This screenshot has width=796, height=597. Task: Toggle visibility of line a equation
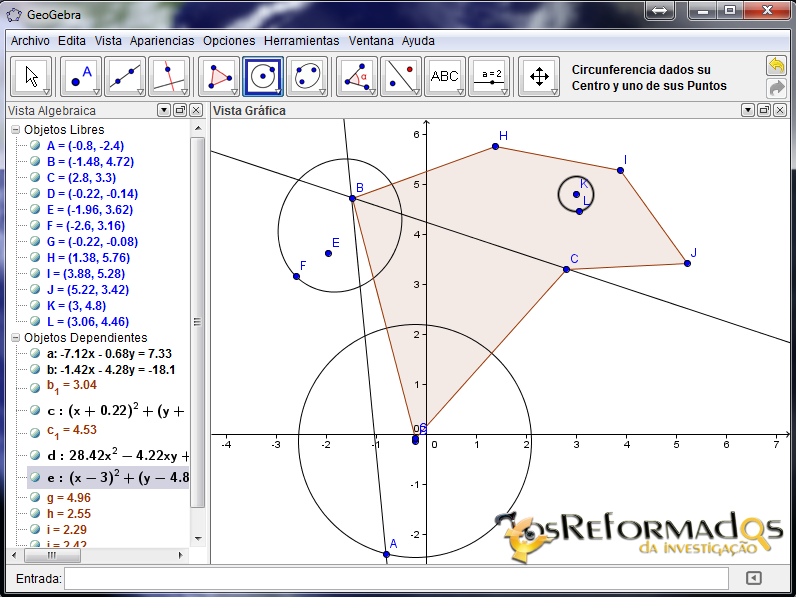(35, 353)
